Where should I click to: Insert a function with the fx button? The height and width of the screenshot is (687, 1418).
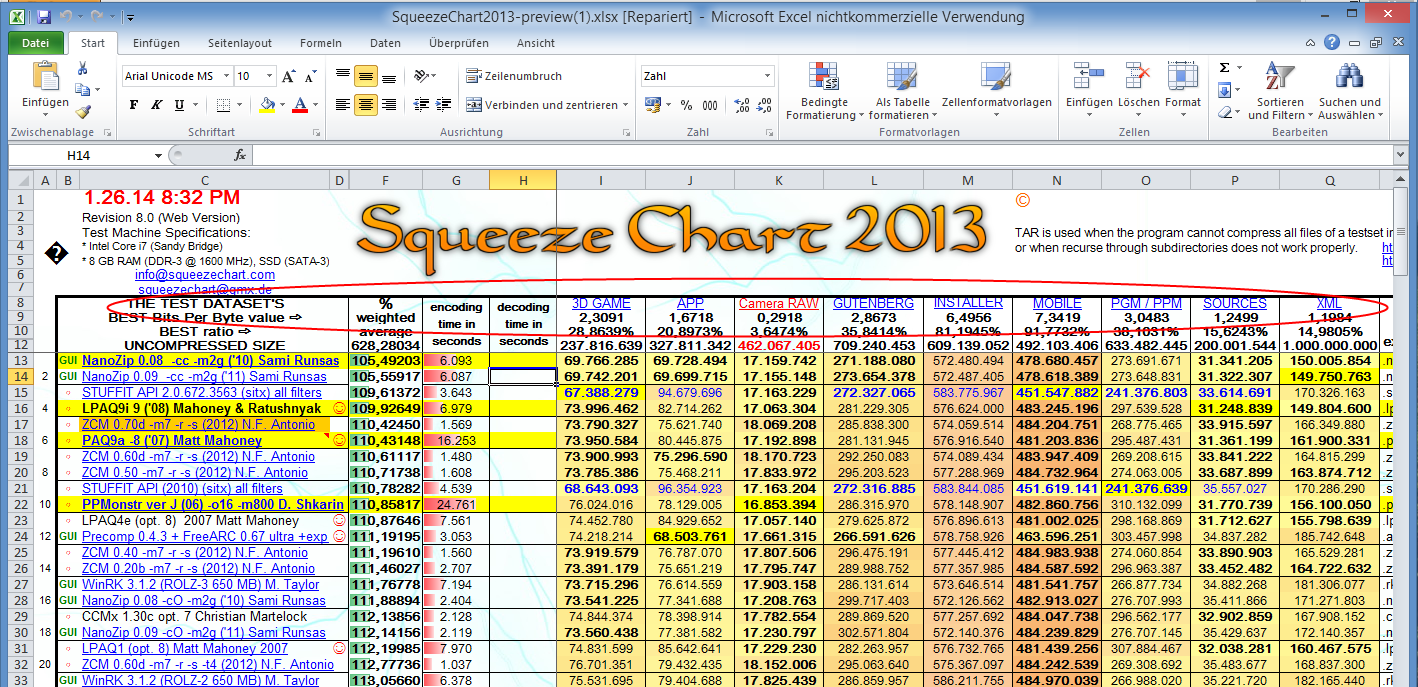(240, 155)
